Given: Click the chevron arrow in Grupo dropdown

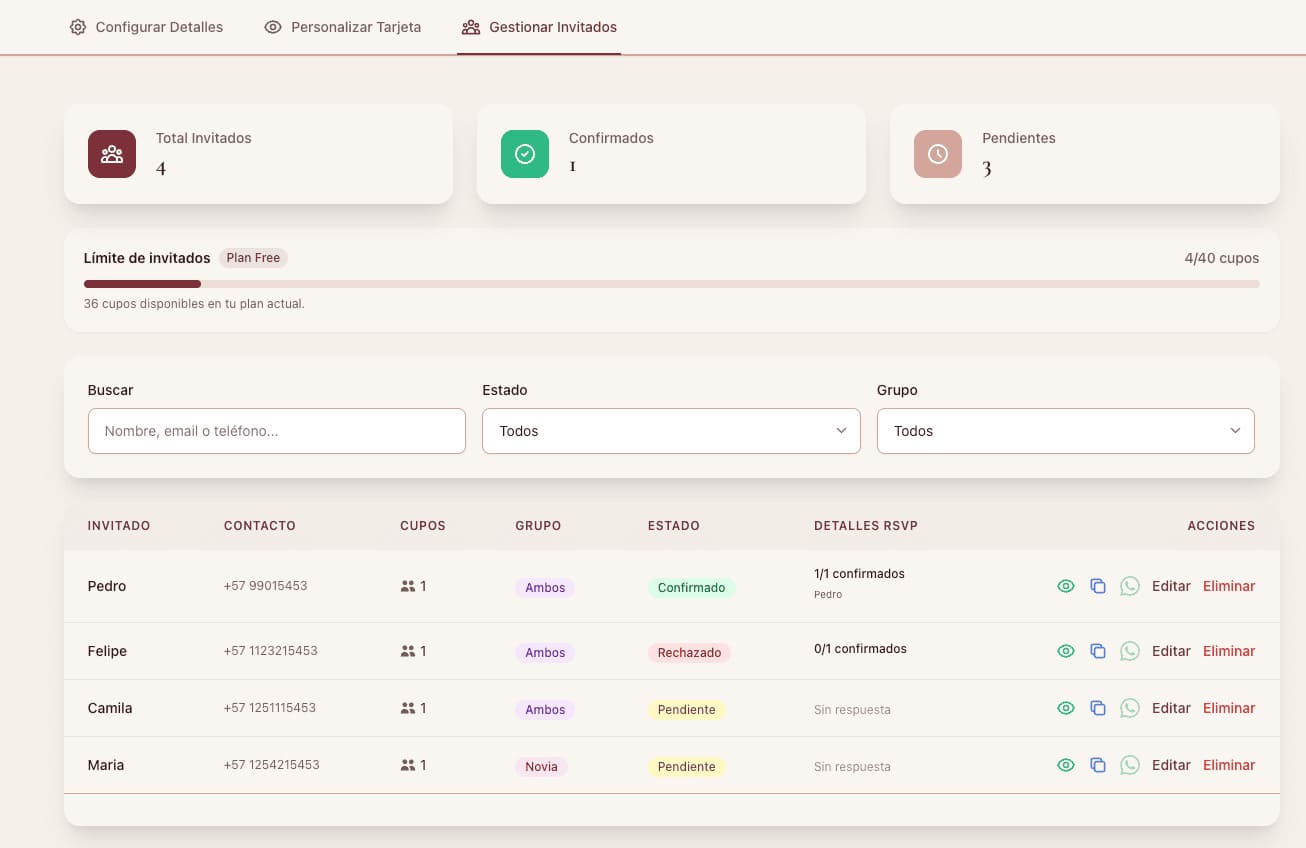Looking at the screenshot, I should click(x=1235, y=431).
